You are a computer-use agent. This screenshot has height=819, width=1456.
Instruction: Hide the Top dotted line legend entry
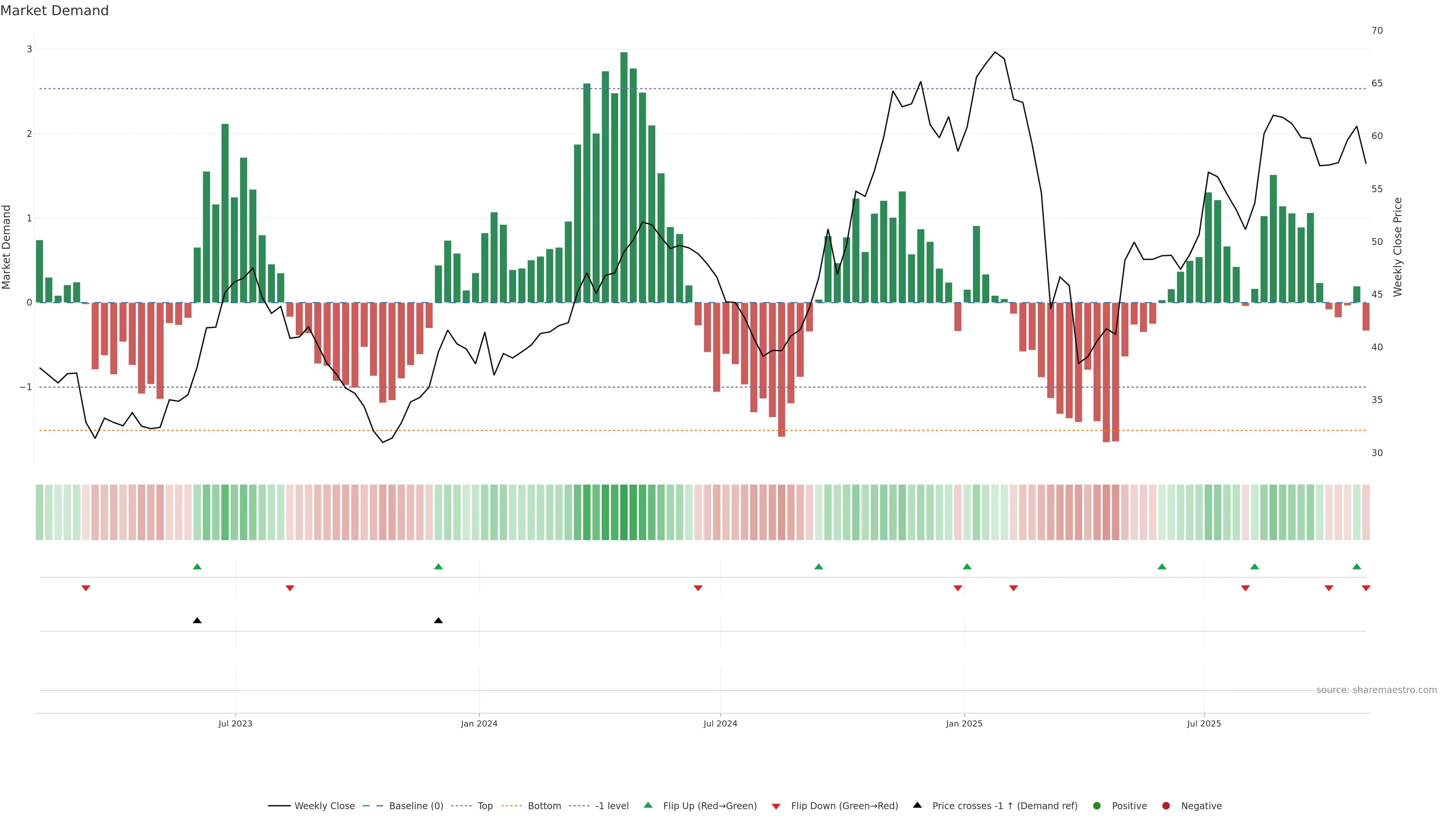pos(485,806)
